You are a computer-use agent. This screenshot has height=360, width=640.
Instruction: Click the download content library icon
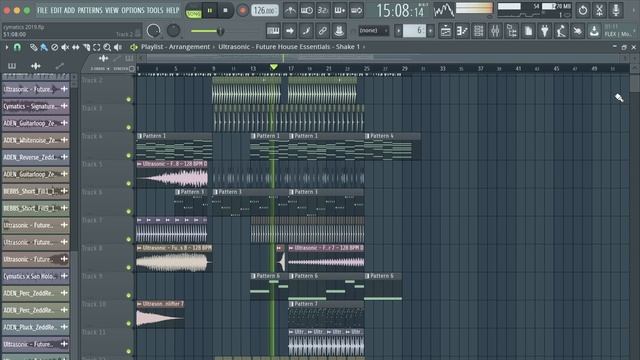click(x=594, y=31)
